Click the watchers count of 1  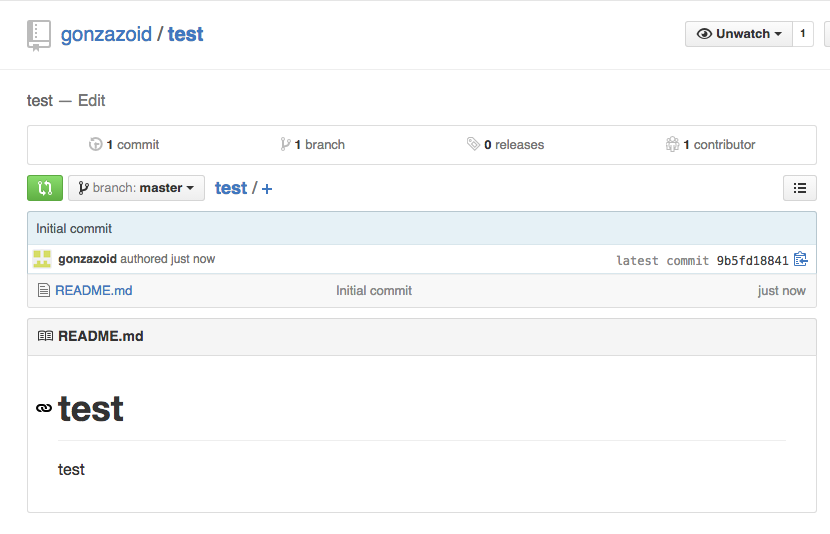(802, 34)
